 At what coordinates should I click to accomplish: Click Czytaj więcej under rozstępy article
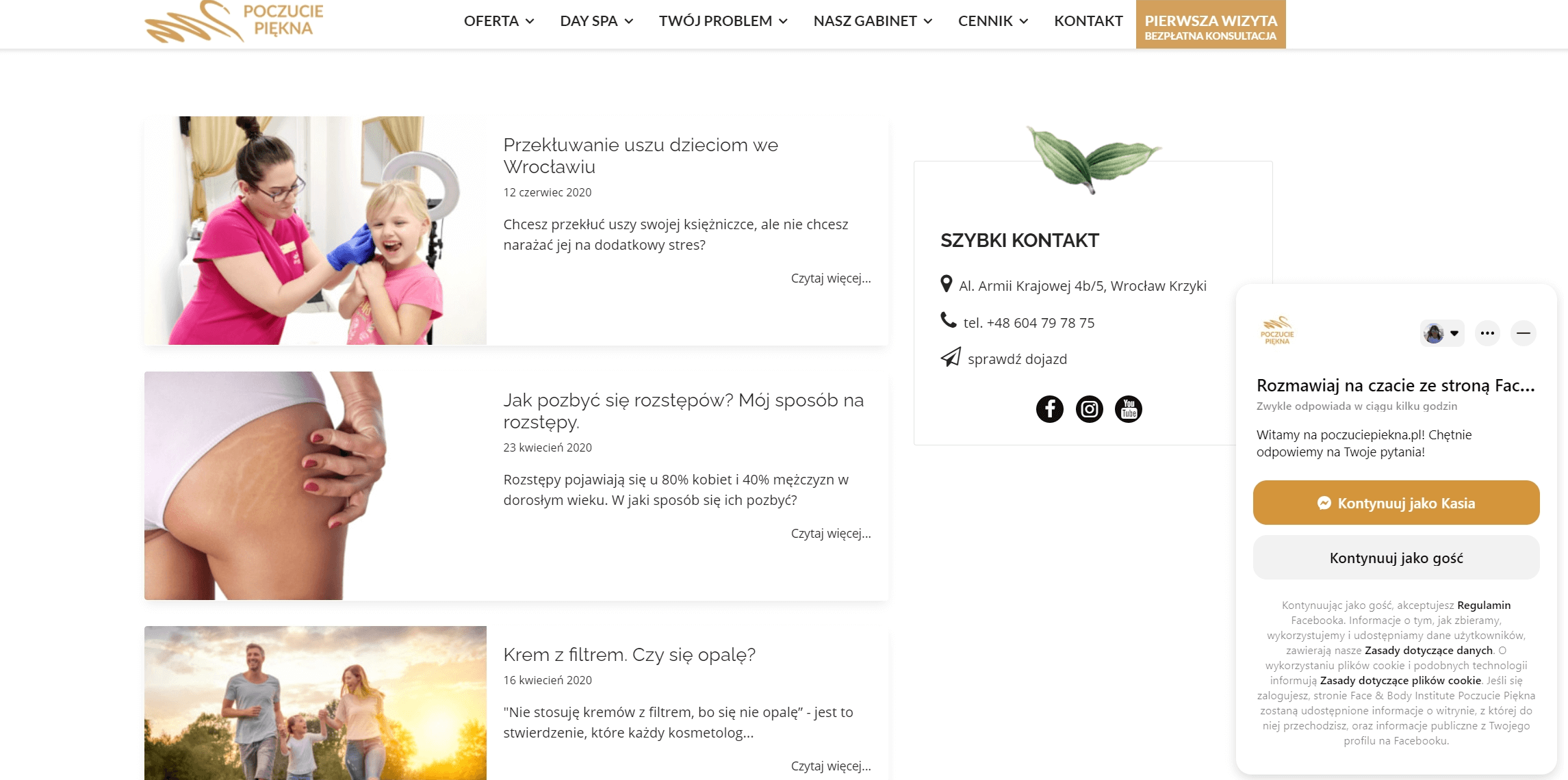click(x=830, y=533)
